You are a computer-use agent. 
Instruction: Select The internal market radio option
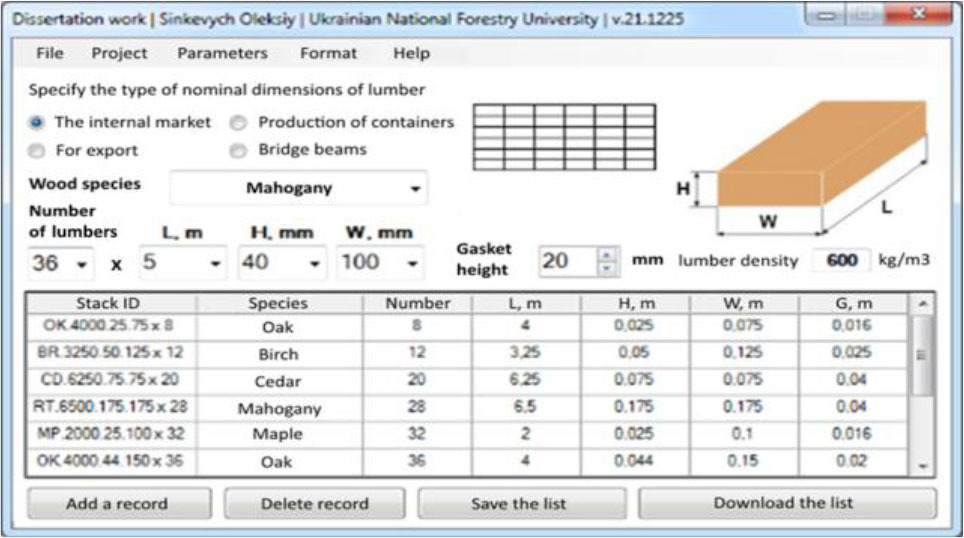pos(37,122)
